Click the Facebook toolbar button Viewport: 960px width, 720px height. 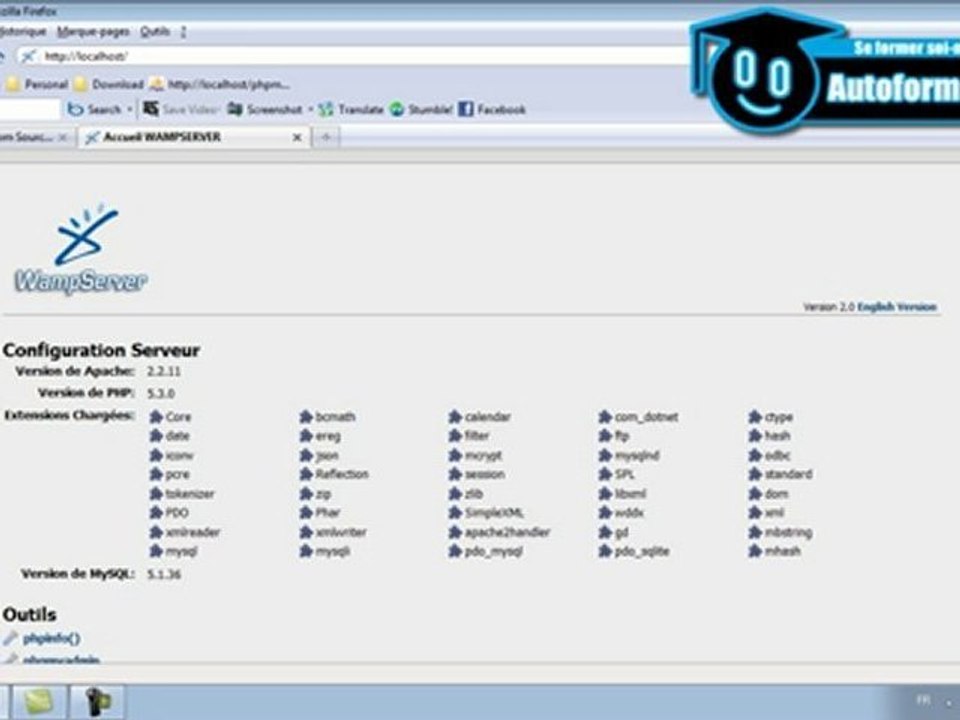[492, 110]
